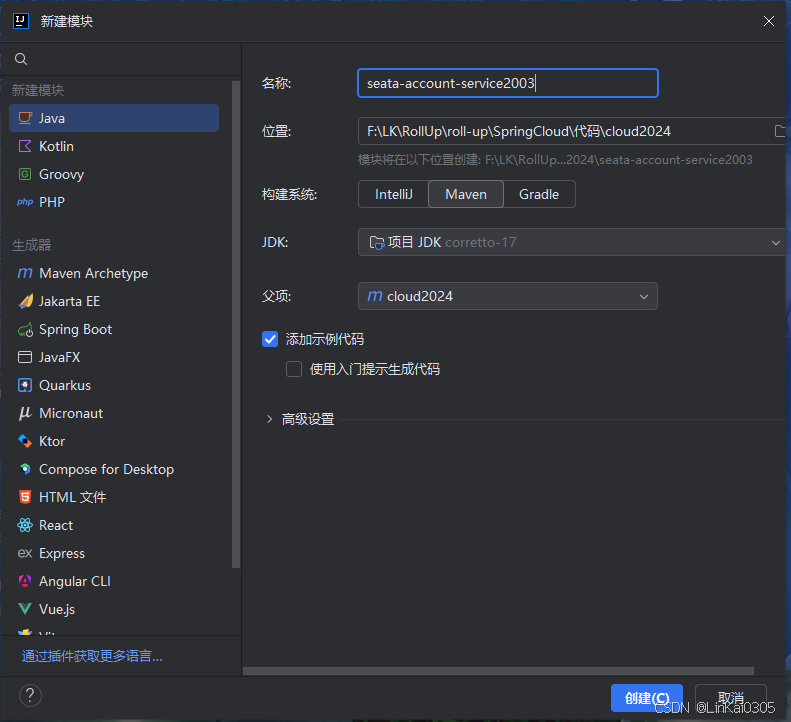Viewport: 791px width, 722px height.
Task: Select Vue.js generator entry
Action: pyautogui.click(x=114, y=609)
